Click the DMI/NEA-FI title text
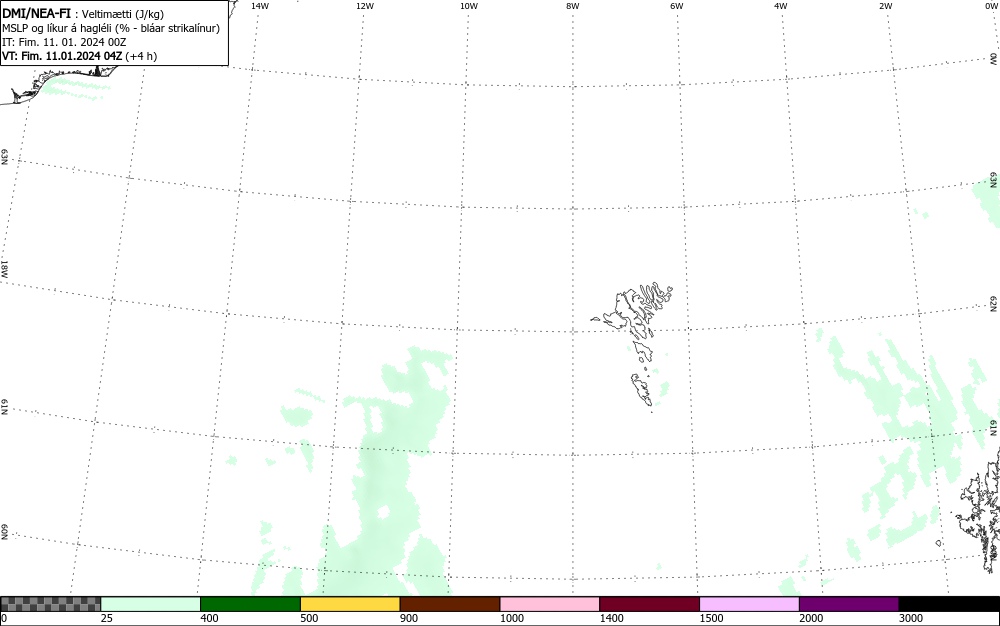1000x626 pixels. pos(36,14)
